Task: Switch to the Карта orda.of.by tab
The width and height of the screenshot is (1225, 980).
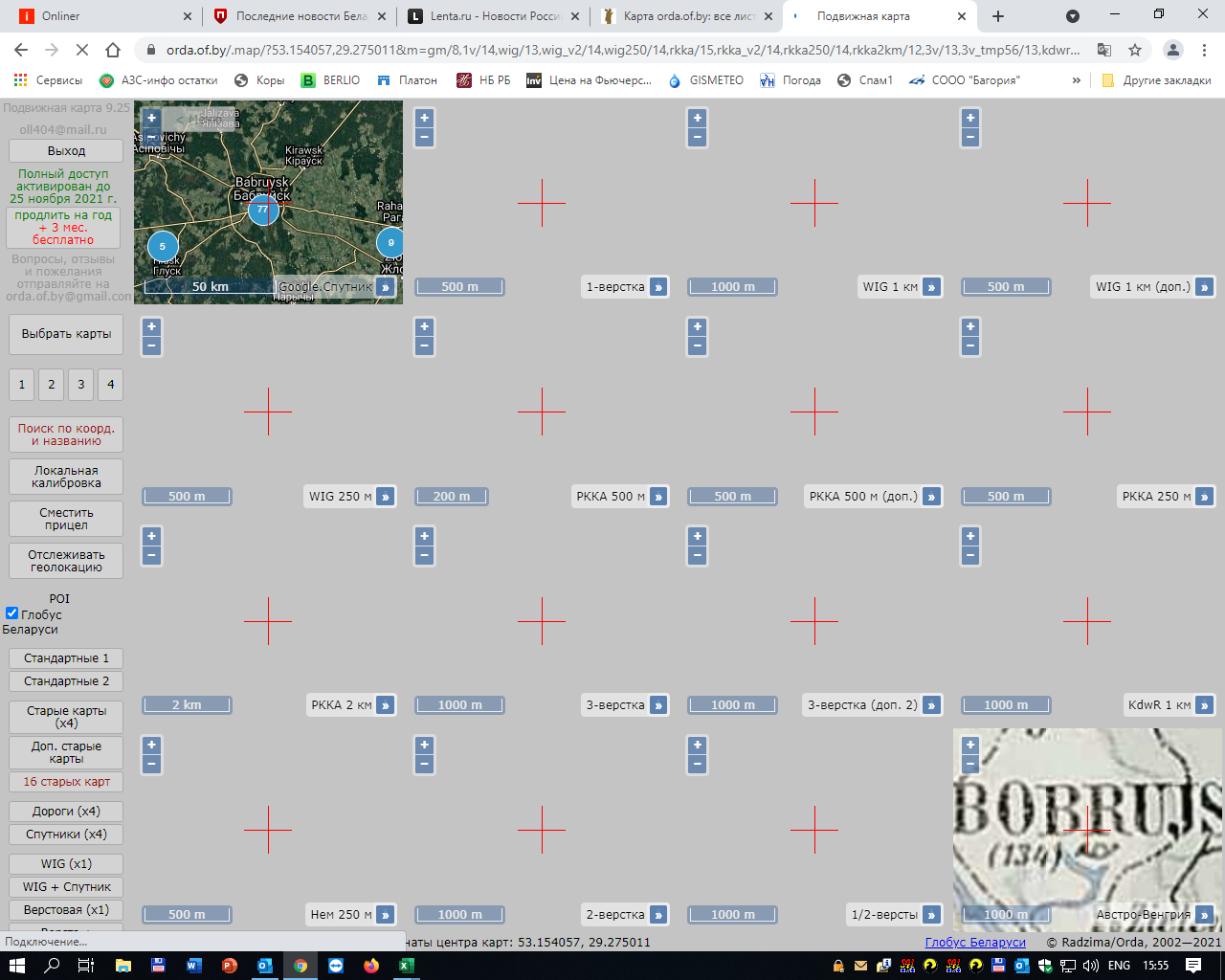Action: pos(687,16)
